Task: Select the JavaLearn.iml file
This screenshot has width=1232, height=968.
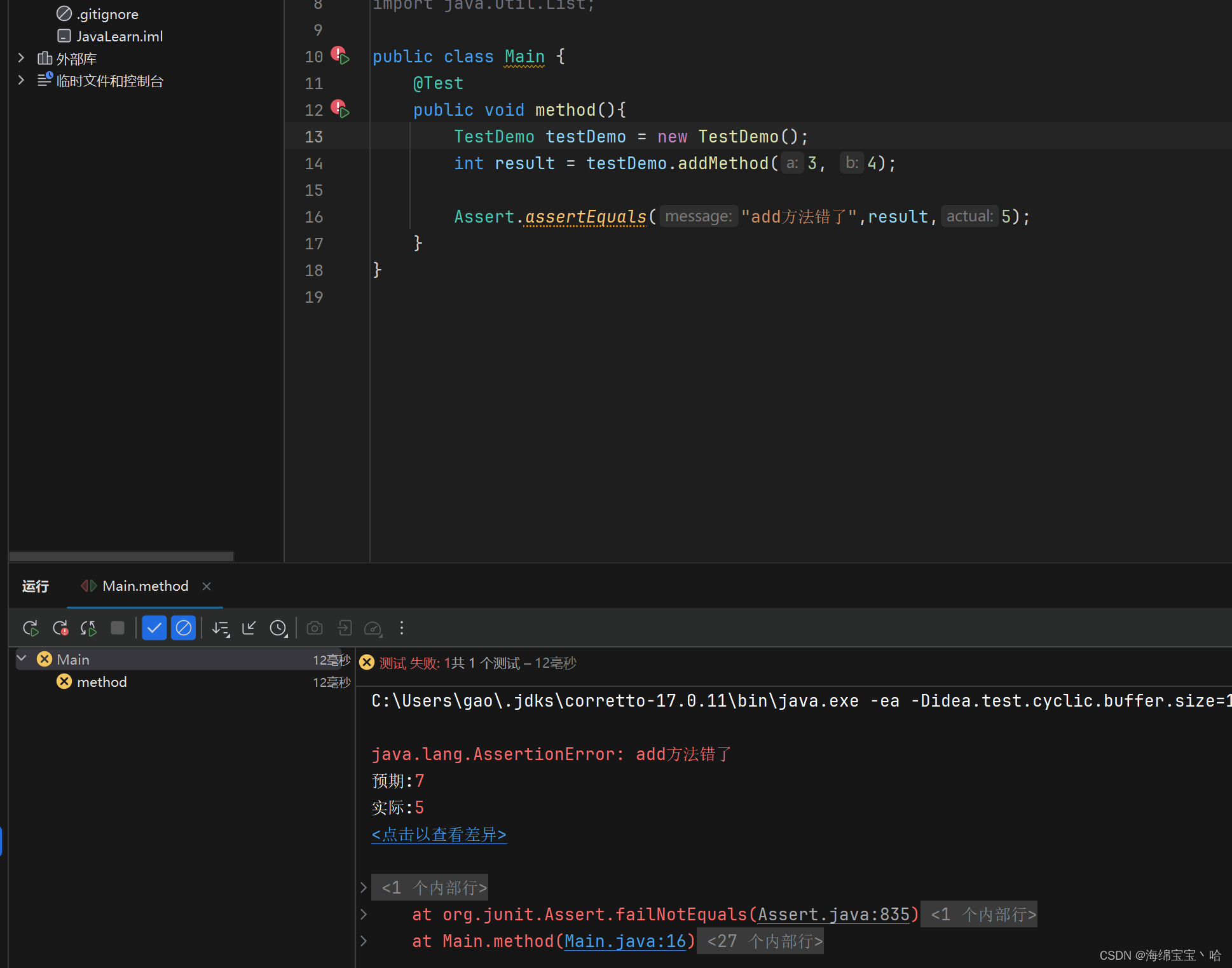Action: (109, 36)
